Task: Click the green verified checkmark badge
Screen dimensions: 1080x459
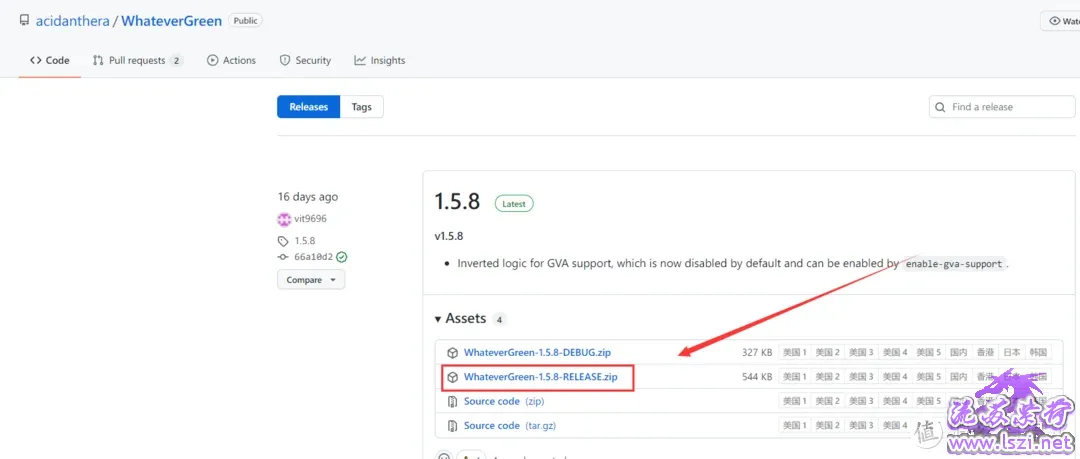Action: pos(342,257)
